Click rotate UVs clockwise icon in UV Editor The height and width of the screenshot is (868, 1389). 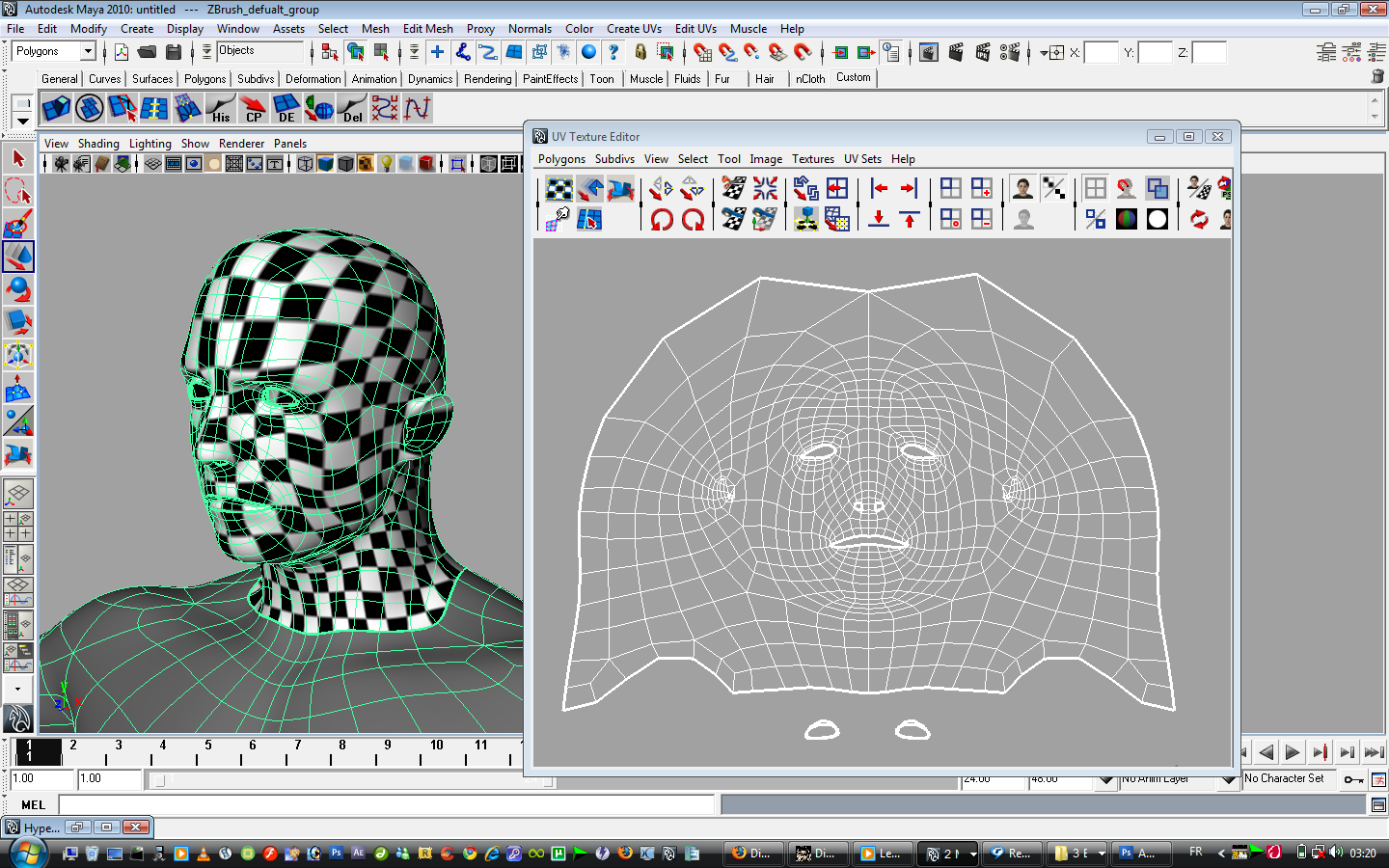(693, 219)
